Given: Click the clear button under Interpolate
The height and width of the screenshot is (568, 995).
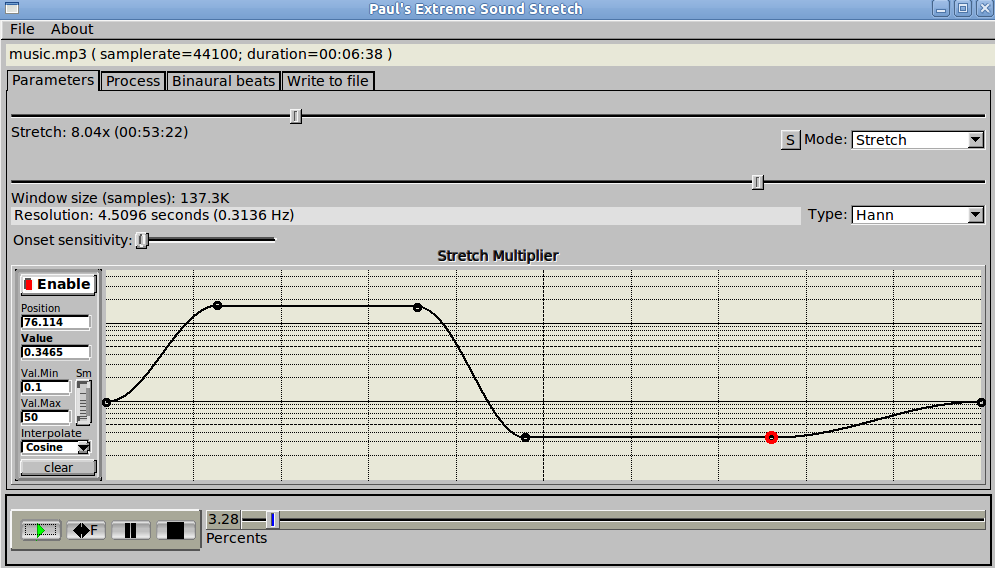Looking at the screenshot, I should [x=58, y=467].
